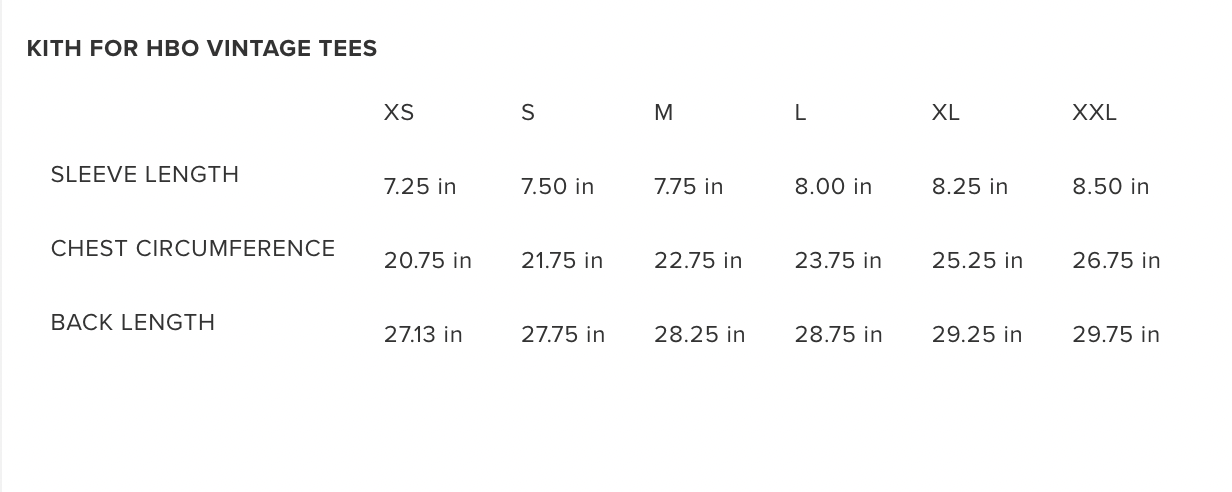Select the L size column header

[800, 113]
